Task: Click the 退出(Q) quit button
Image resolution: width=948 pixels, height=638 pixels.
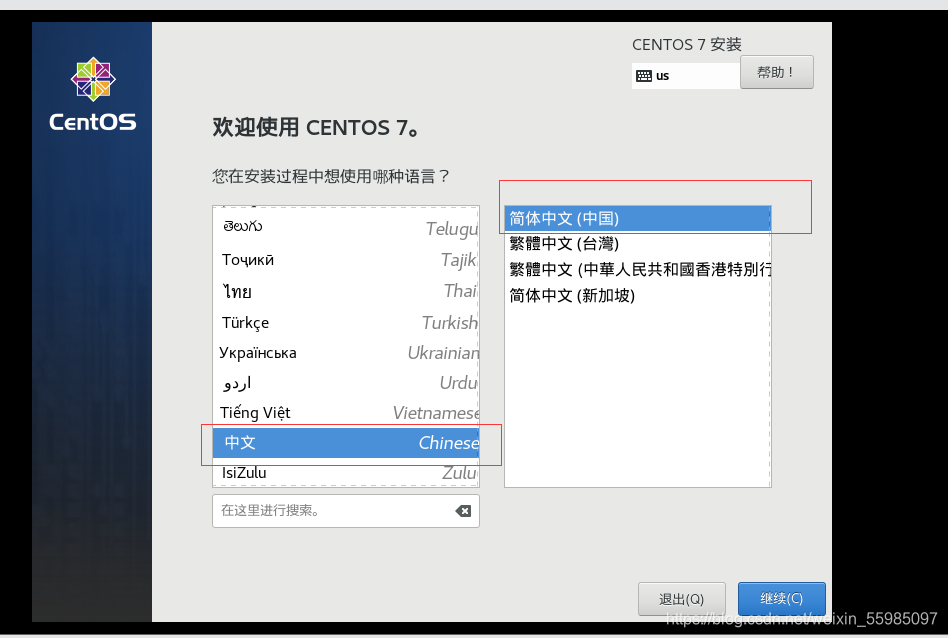Action: [681, 599]
